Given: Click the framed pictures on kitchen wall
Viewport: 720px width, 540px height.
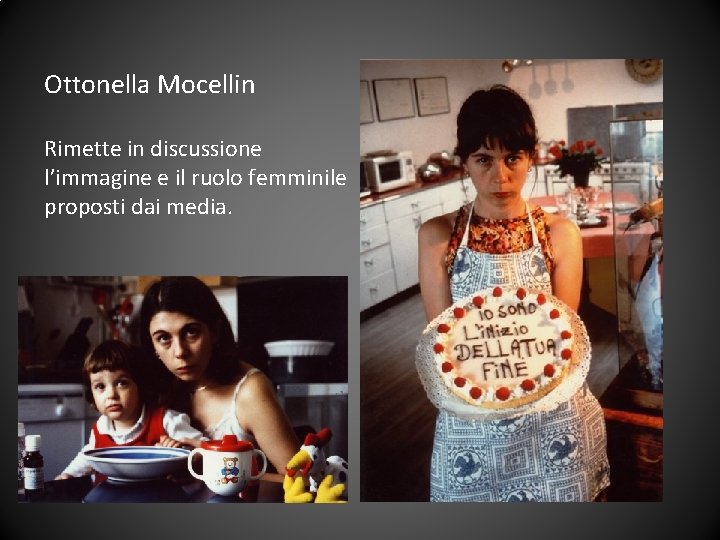Looking at the screenshot, I should (405, 100).
